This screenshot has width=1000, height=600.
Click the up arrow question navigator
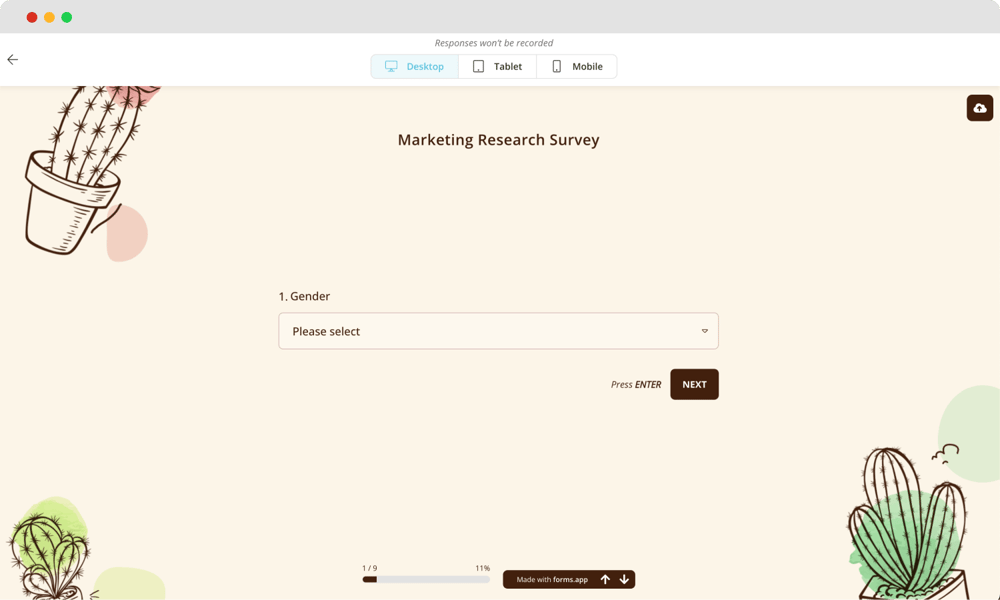click(x=605, y=579)
